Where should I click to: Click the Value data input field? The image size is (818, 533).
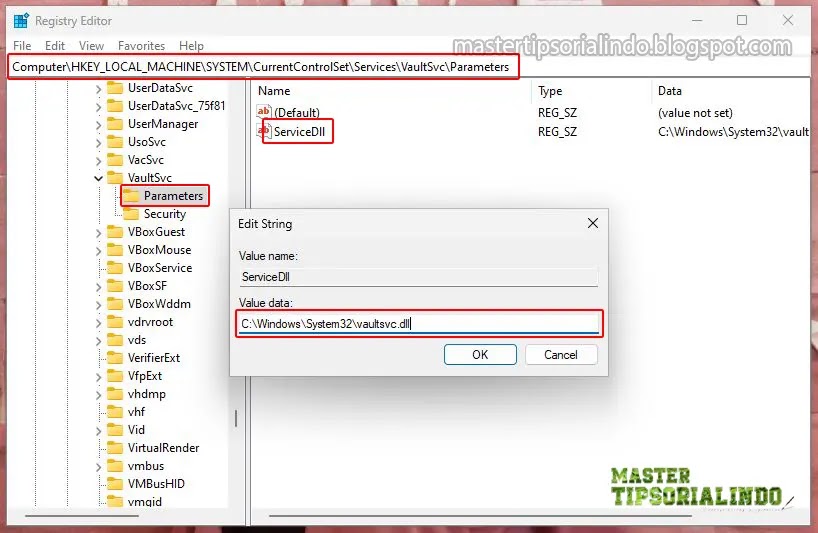point(419,323)
